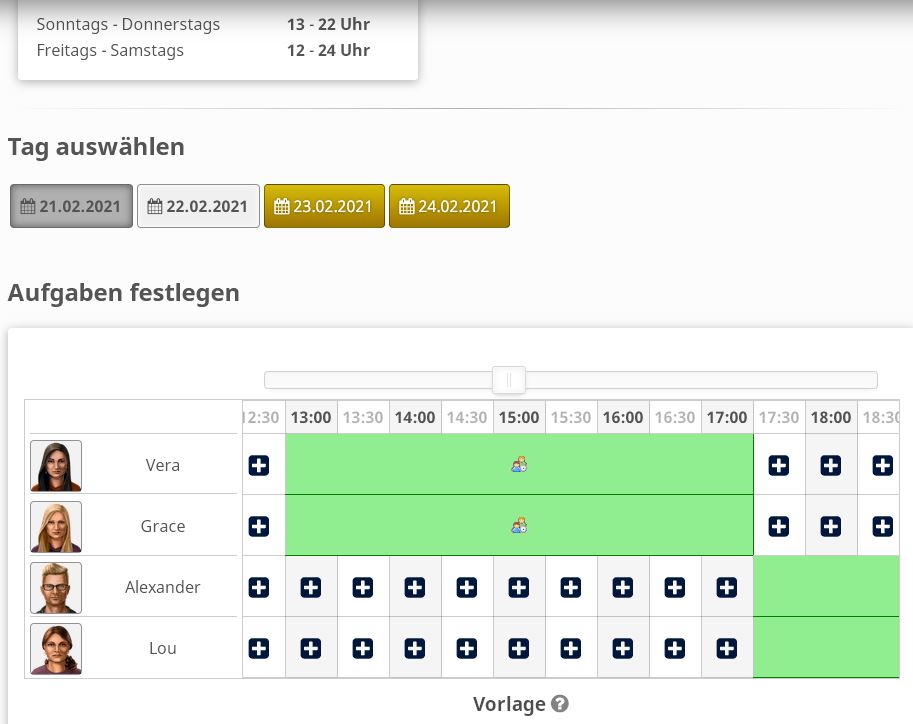Click Vera's avatar portrait

(56, 466)
